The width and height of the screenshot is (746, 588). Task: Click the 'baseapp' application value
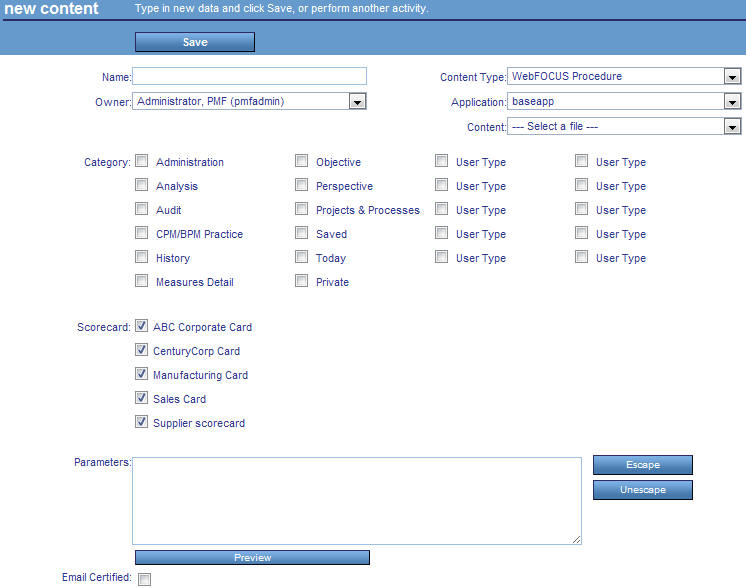(533, 101)
